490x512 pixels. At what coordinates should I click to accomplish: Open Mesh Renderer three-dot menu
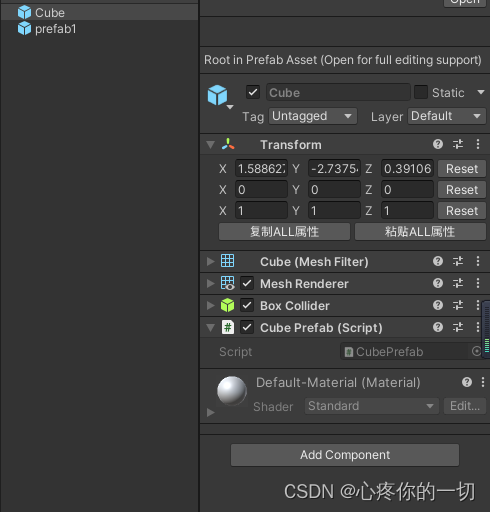478,283
